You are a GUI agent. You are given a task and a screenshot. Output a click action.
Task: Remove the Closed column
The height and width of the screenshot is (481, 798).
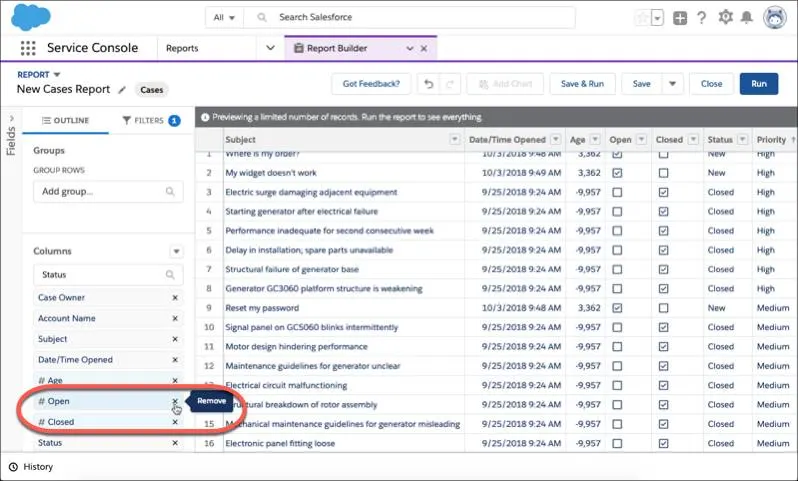click(175, 422)
